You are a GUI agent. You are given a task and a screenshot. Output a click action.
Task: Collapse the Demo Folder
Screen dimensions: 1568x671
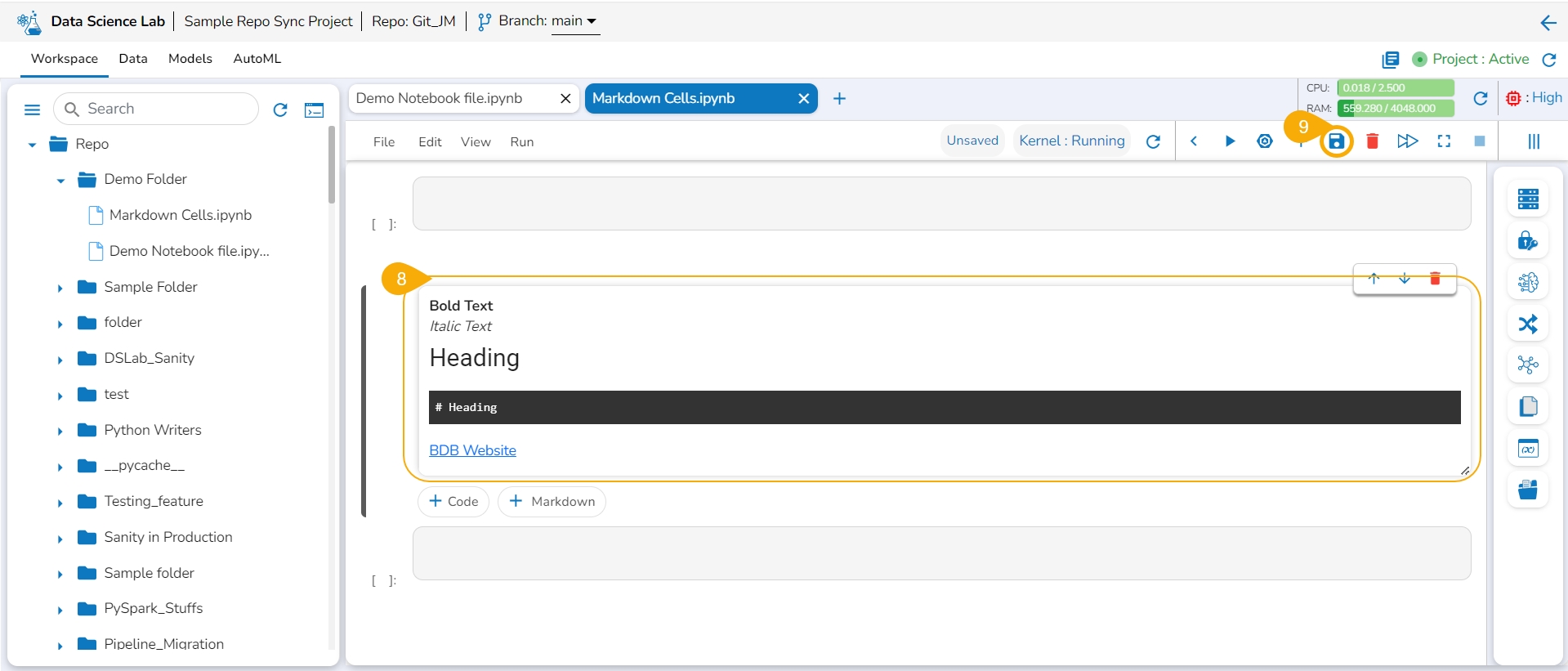(60, 181)
